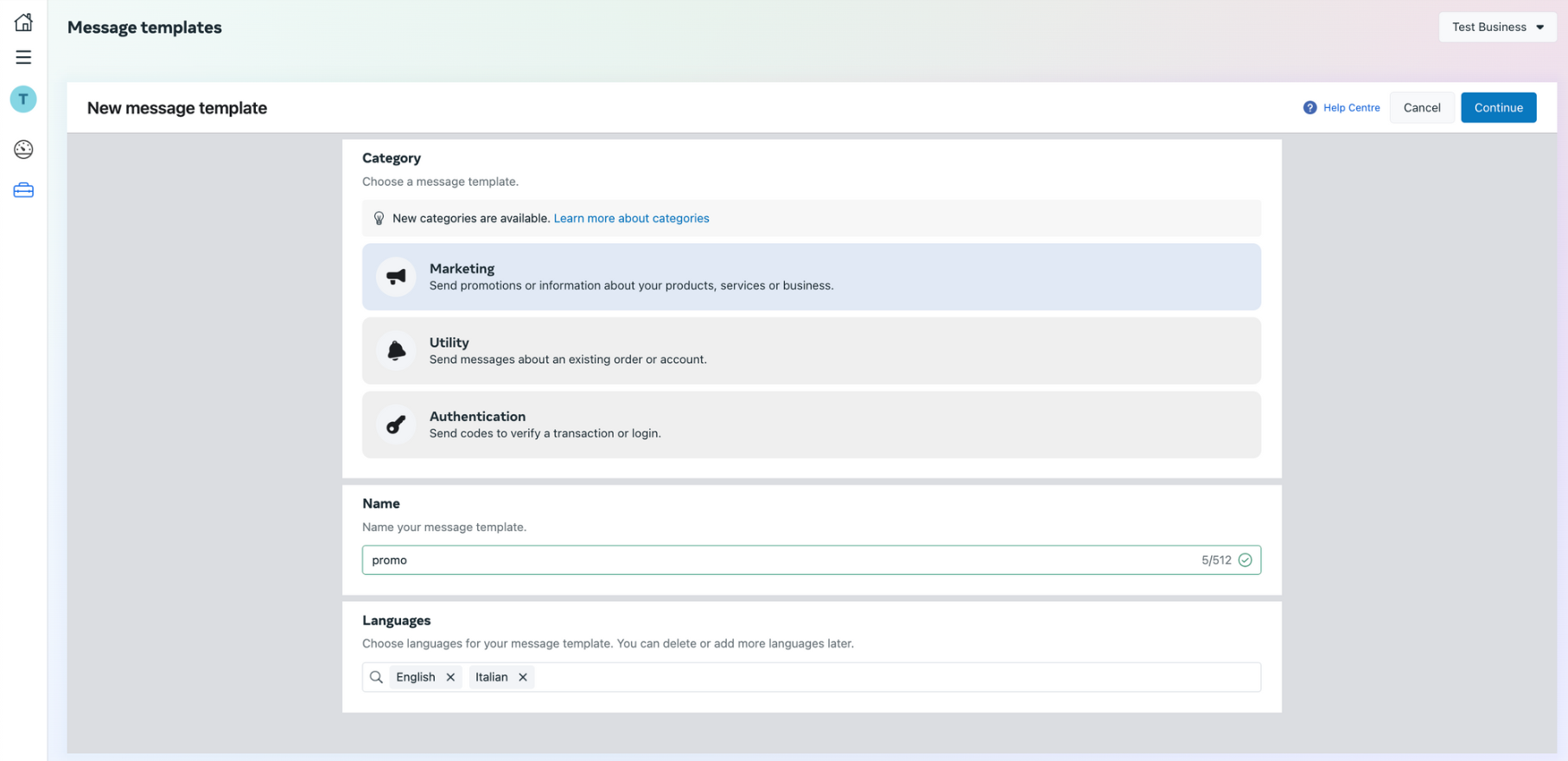Open the hamburger menu icon
The width and height of the screenshot is (1568, 761).
coord(23,58)
